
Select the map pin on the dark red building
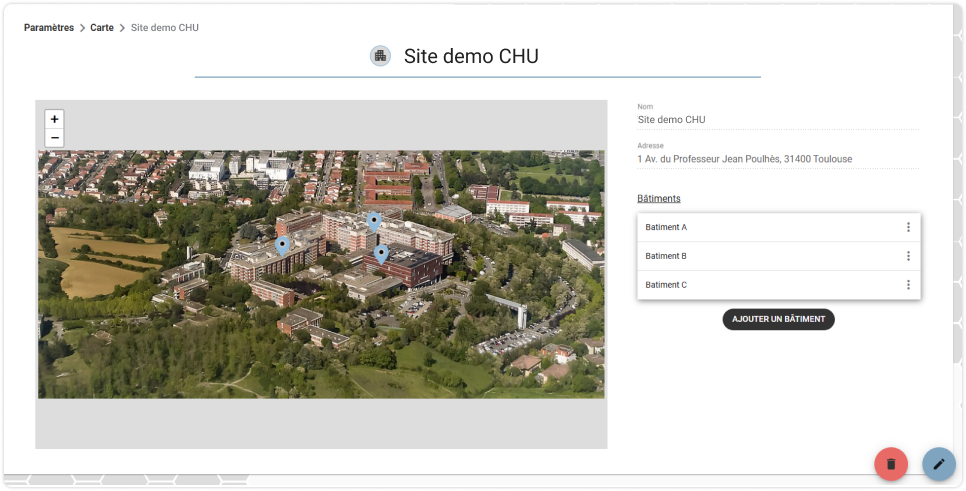[x=381, y=254]
